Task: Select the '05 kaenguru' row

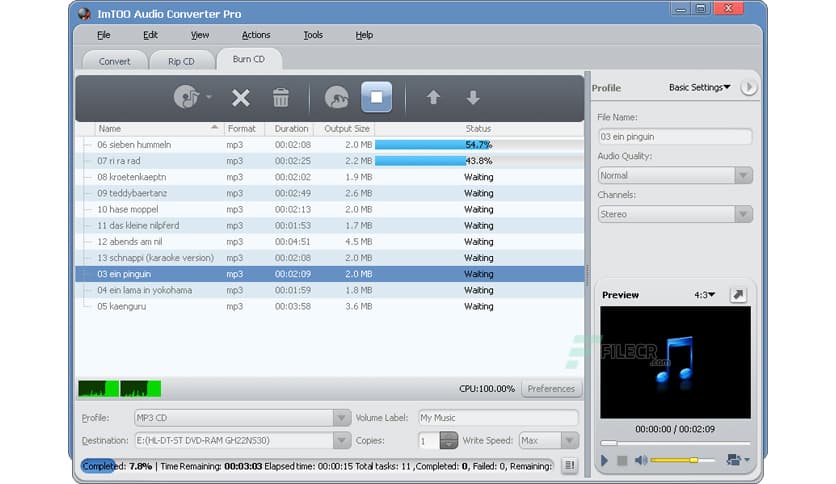Action: (x=329, y=306)
